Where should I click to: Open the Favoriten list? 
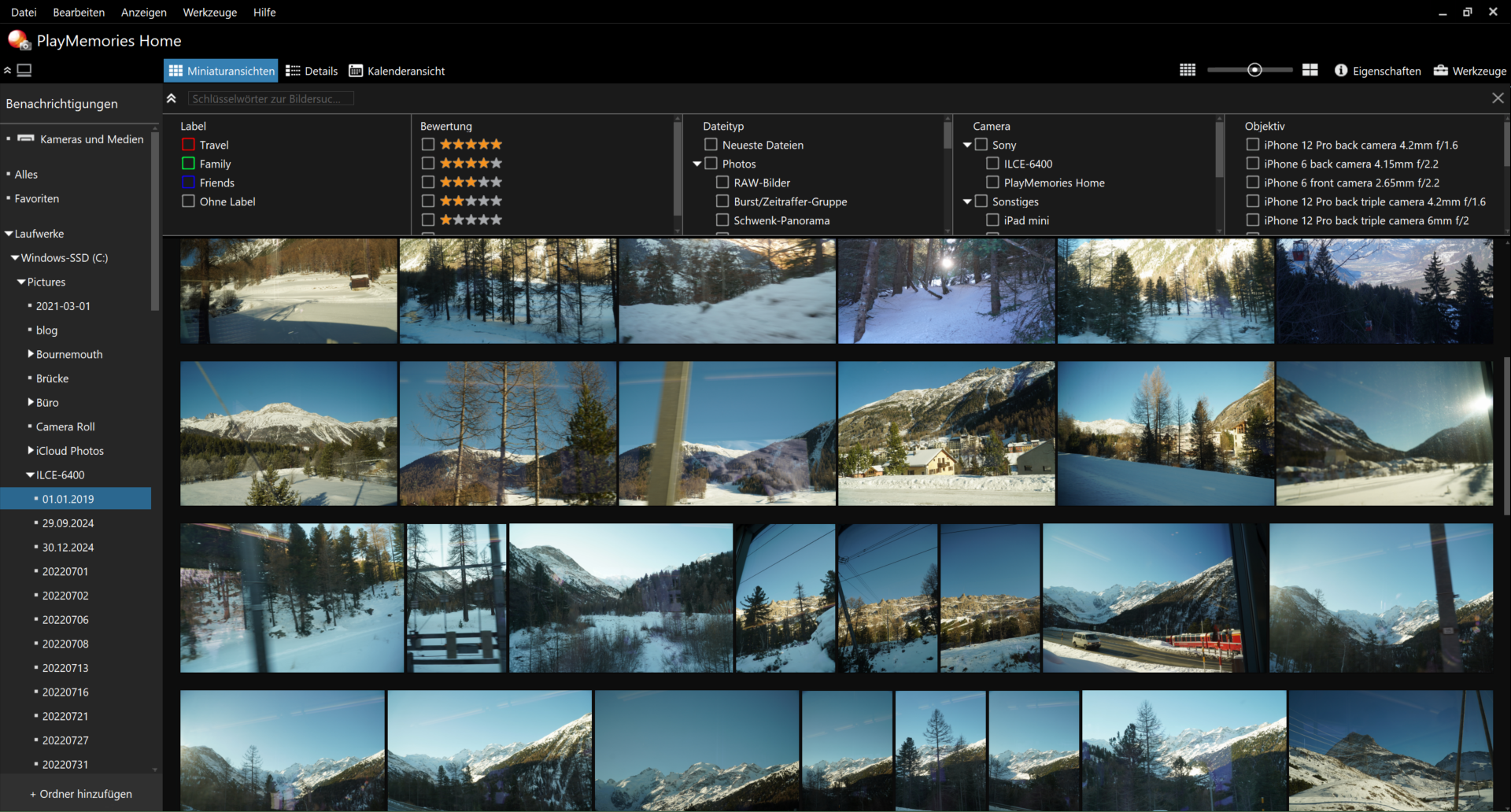(37, 198)
